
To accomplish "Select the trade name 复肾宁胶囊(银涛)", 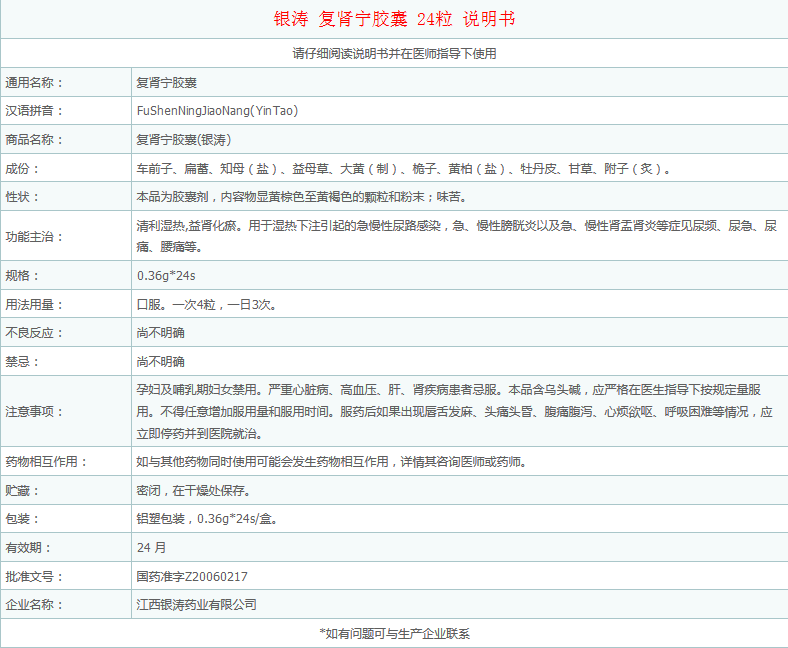I will (x=183, y=139).
